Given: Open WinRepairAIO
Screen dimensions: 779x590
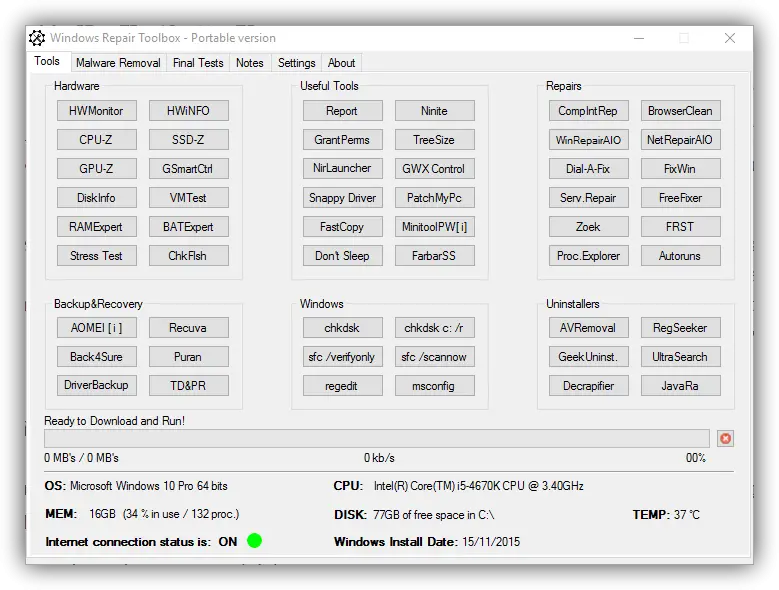Looking at the screenshot, I should pos(589,140).
